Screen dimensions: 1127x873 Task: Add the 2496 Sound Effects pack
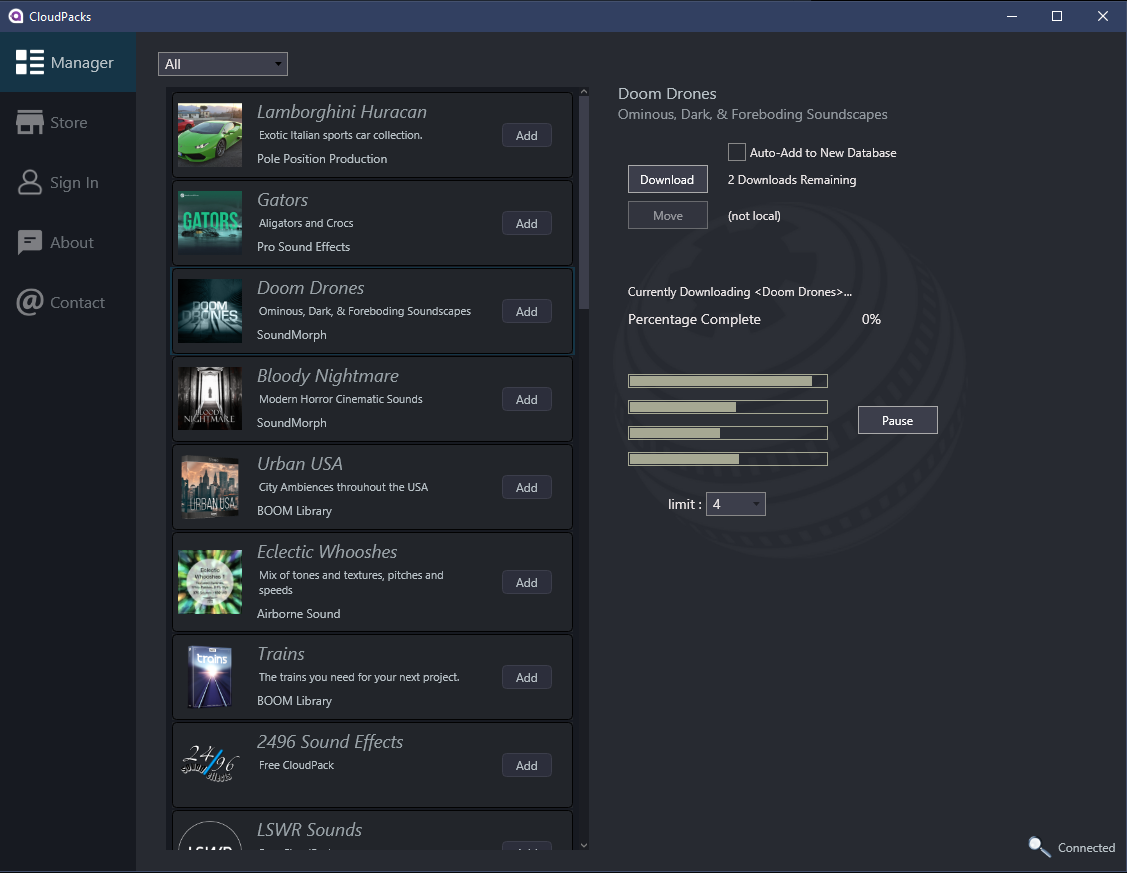(x=527, y=765)
